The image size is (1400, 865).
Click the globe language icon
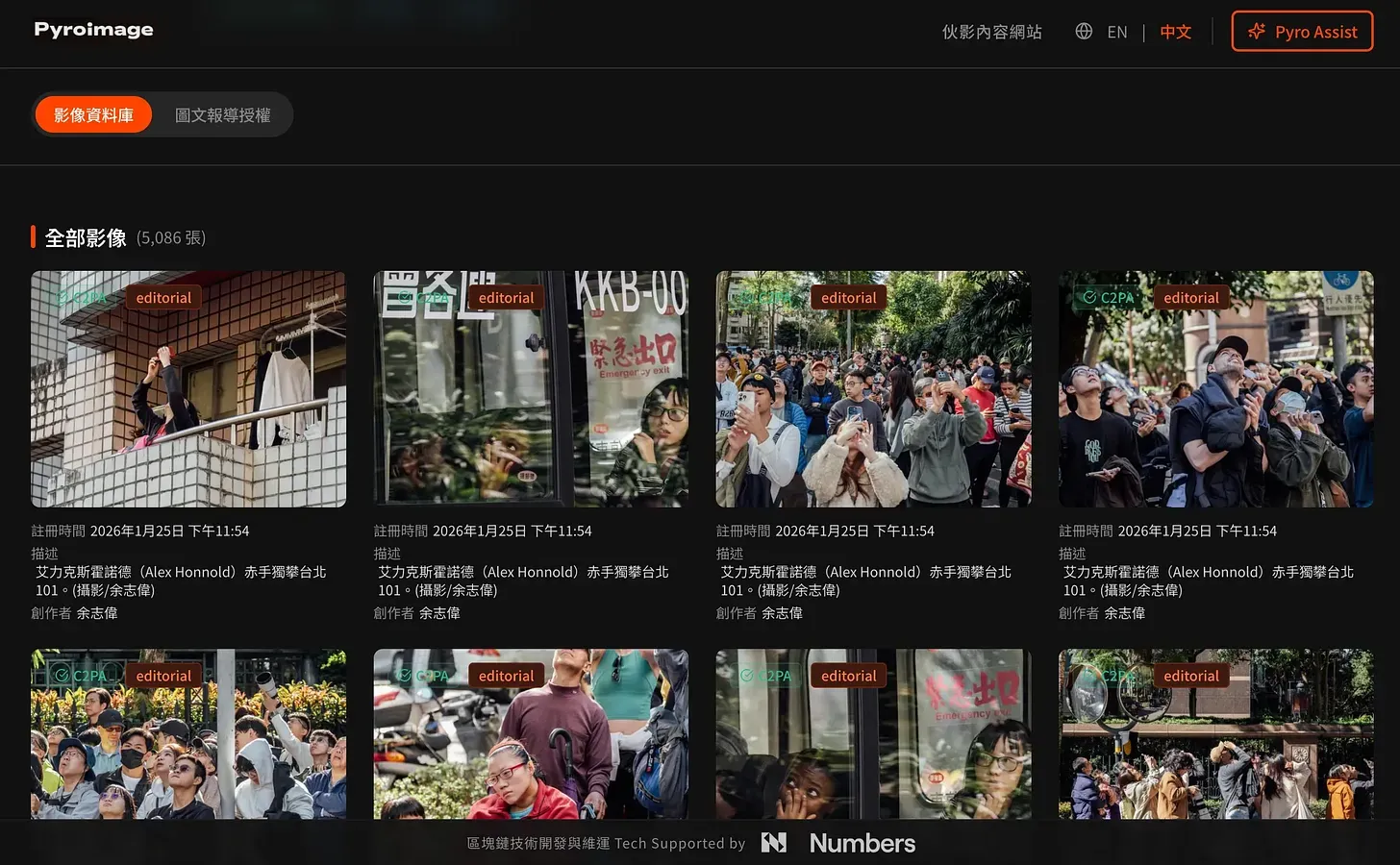[1084, 32]
